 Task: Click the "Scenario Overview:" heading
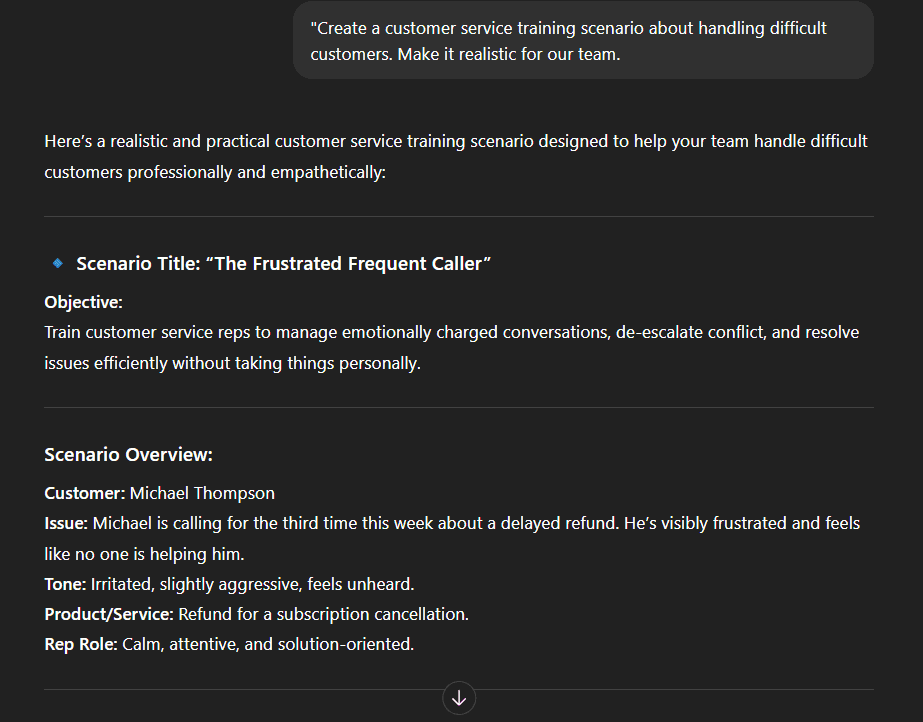pos(128,454)
